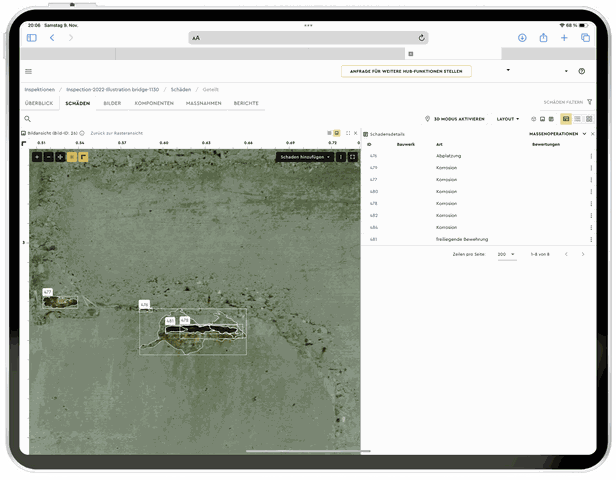Screen dimensions: 616x480
Task: Change rows per page dropdown 200
Action: tap(506, 254)
